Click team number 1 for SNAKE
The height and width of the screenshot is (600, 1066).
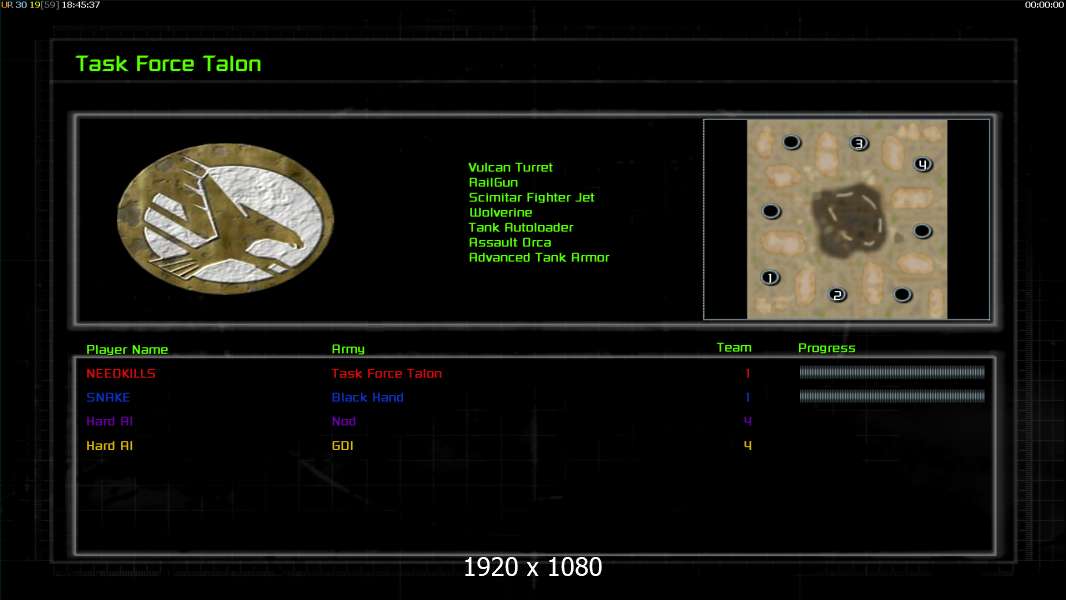(748, 397)
